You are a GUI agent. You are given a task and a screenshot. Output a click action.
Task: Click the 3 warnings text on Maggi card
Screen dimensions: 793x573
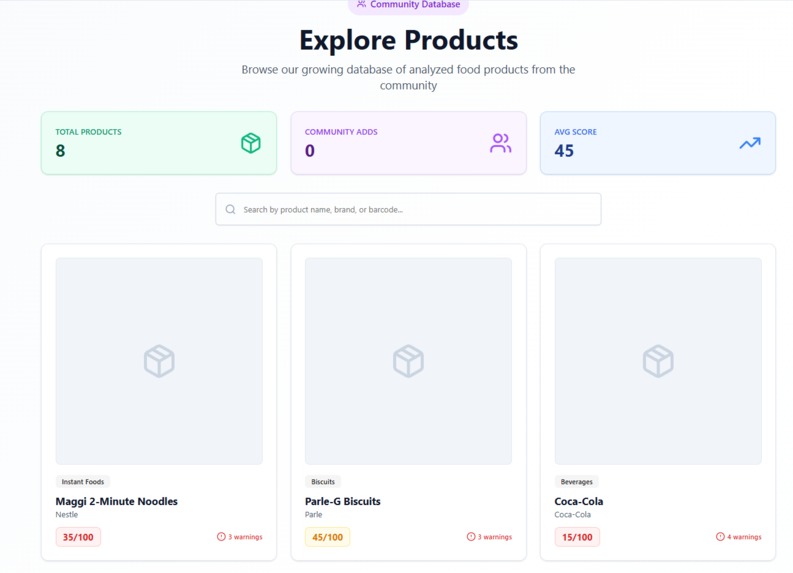[245, 537]
